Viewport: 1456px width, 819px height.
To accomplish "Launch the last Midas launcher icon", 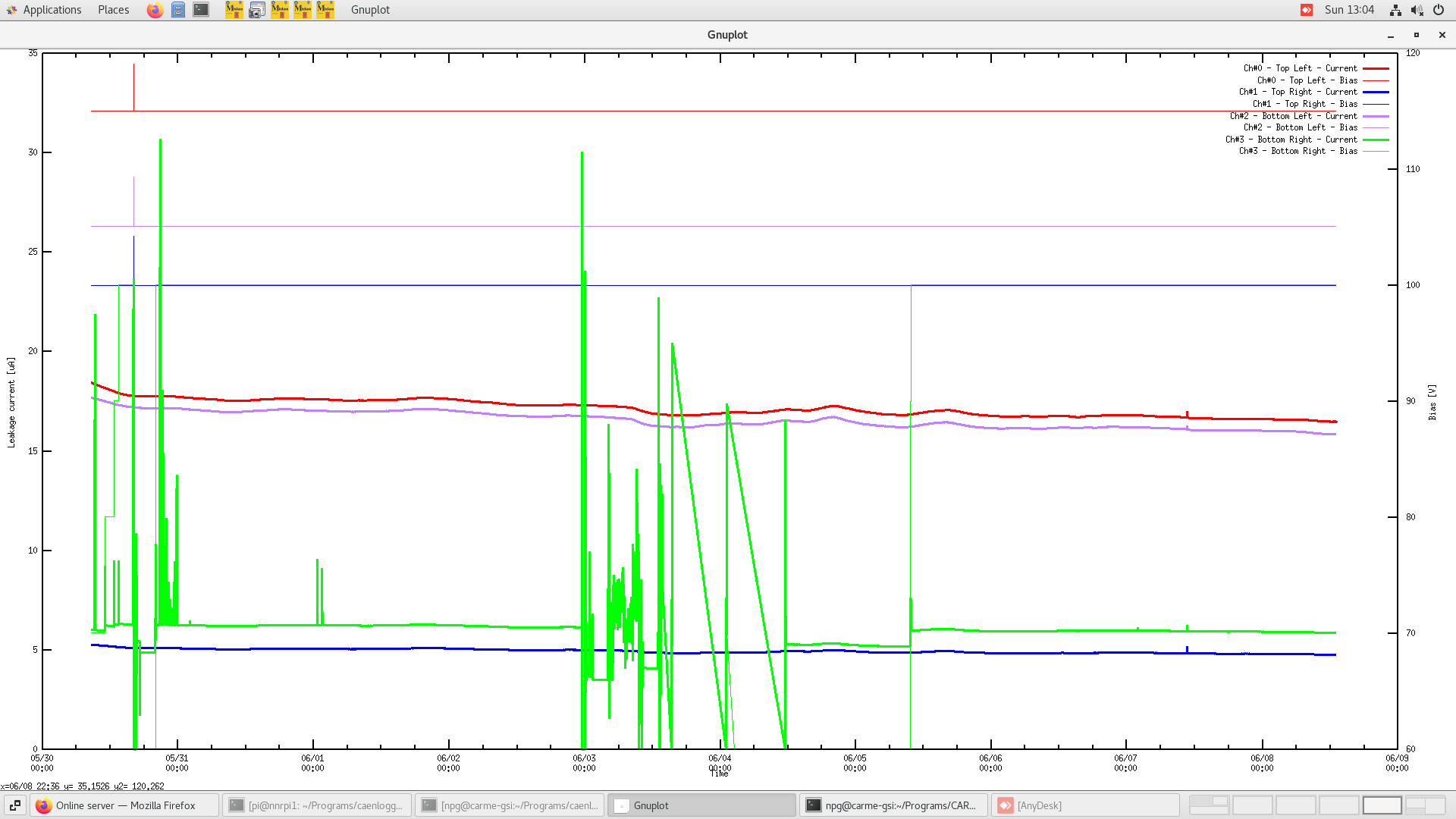I will coord(325,10).
